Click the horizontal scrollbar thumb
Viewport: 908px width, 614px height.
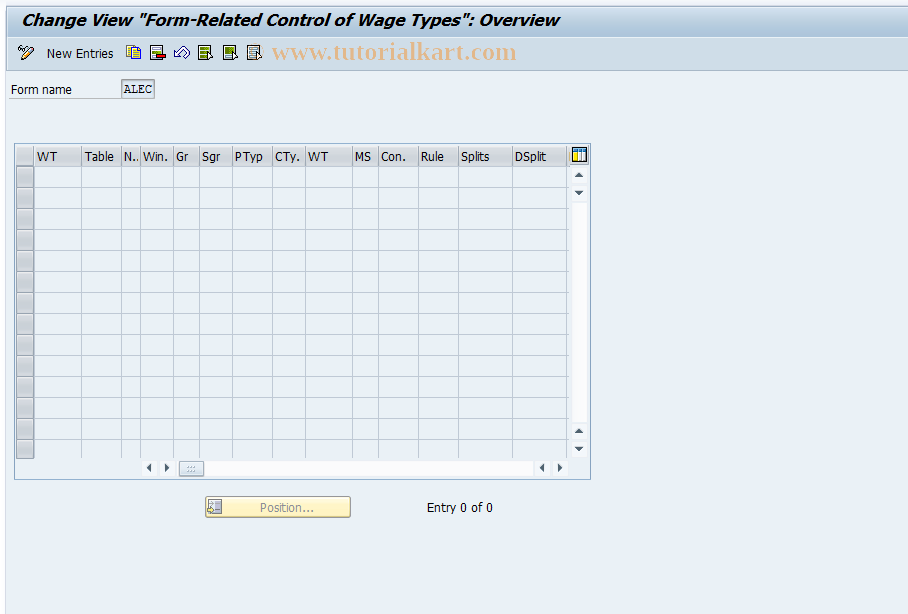(191, 469)
